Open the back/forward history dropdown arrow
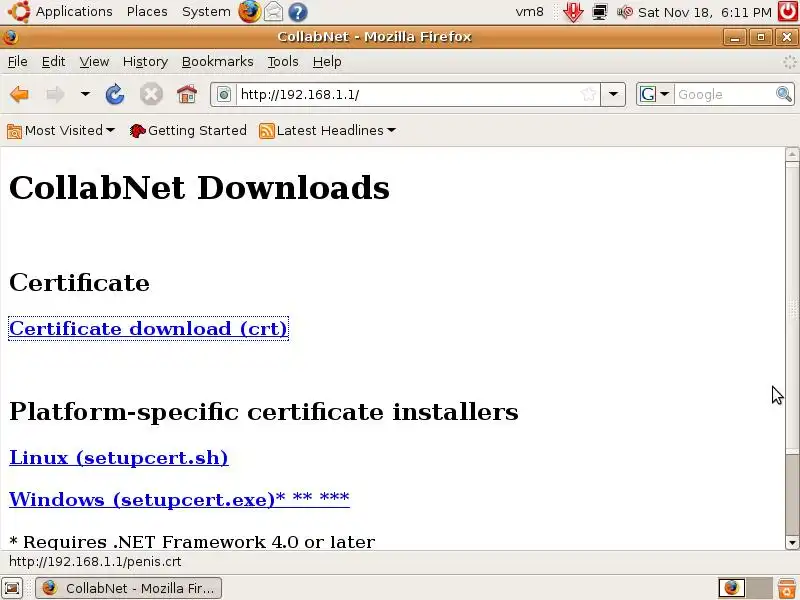800x600 pixels. pos(85,94)
